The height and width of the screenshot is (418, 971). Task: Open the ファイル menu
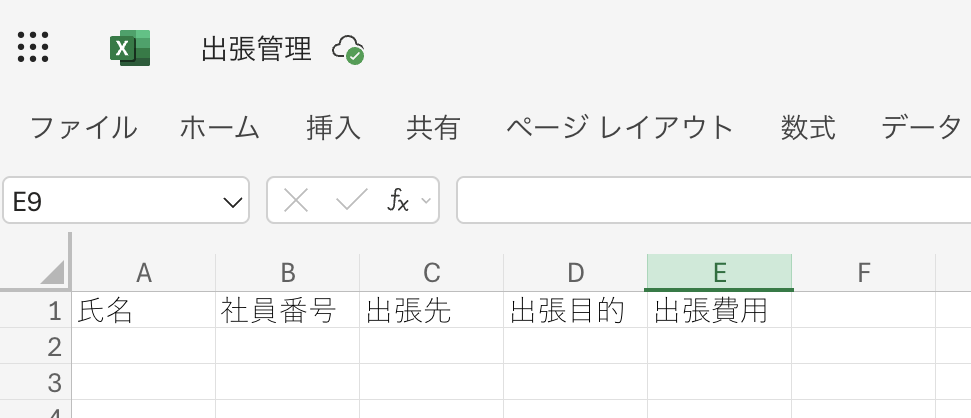[x=84, y=127]
